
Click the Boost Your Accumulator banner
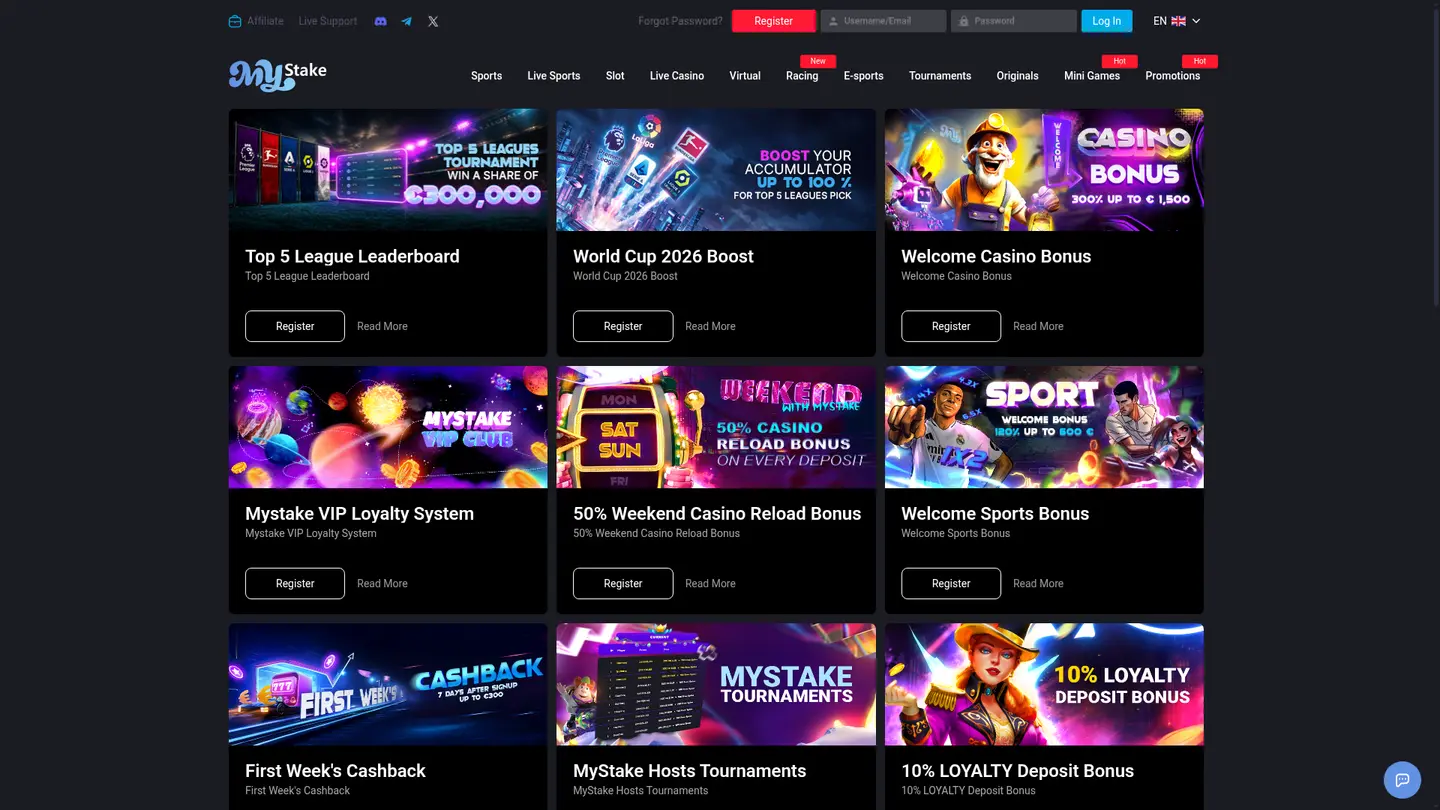click(x=716, y=170)
